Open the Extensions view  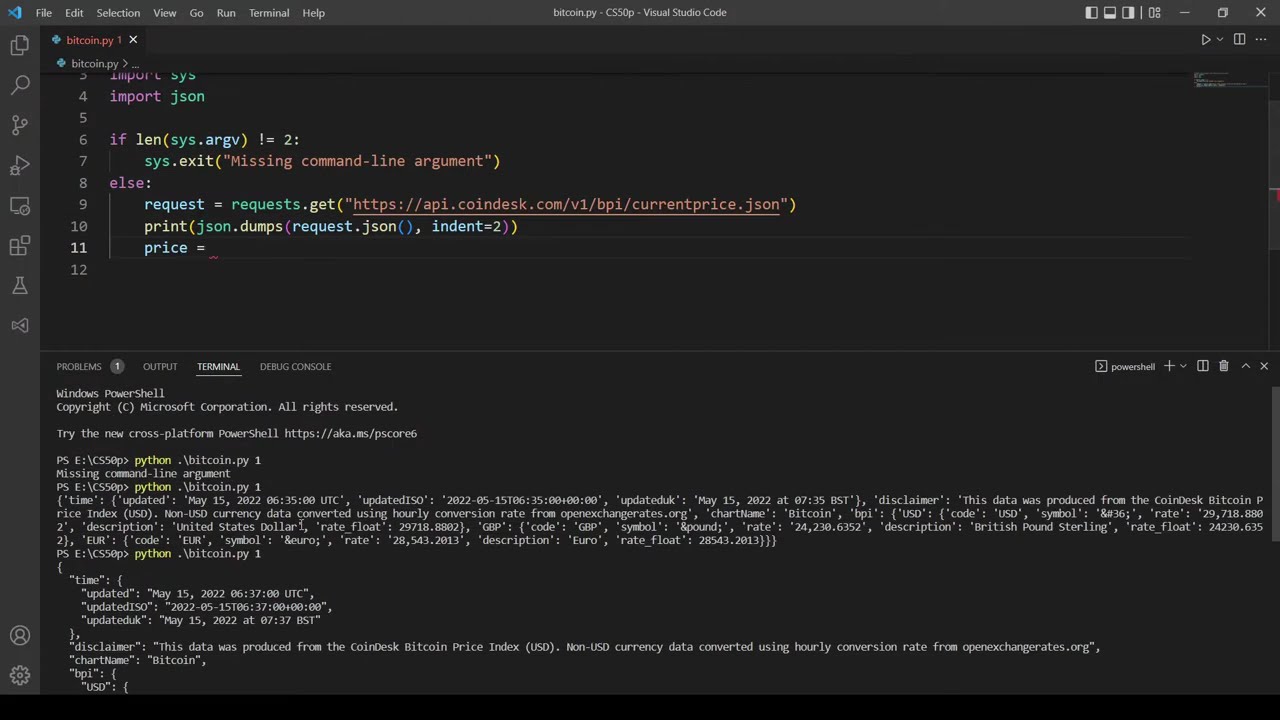[x=20, y=245]
